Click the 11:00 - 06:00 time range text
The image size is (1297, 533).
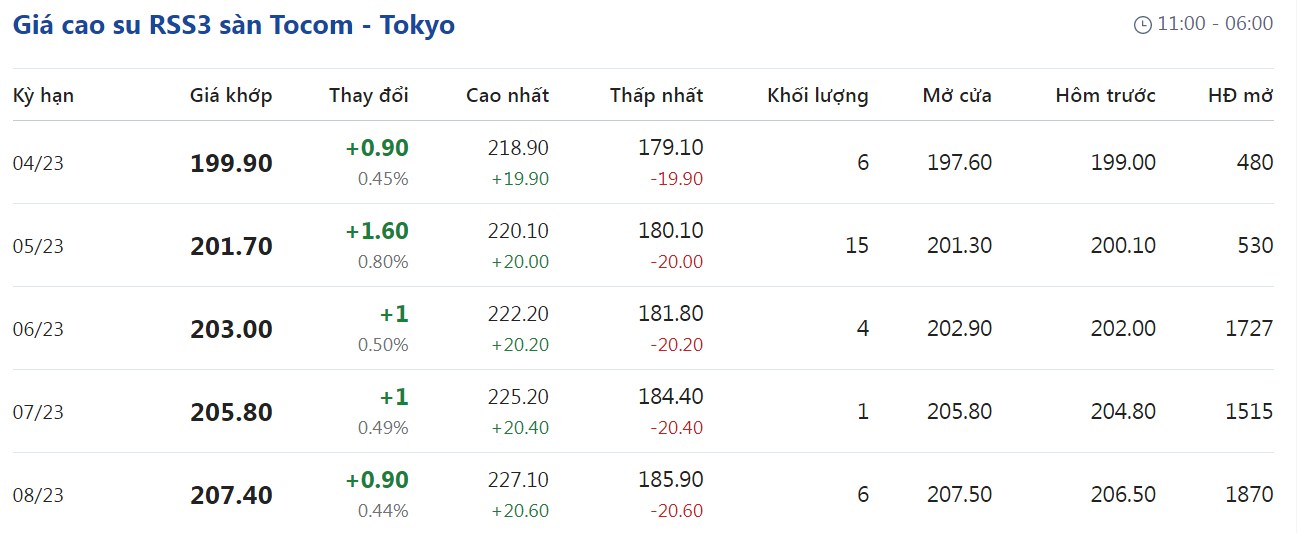click(1215, 24)
